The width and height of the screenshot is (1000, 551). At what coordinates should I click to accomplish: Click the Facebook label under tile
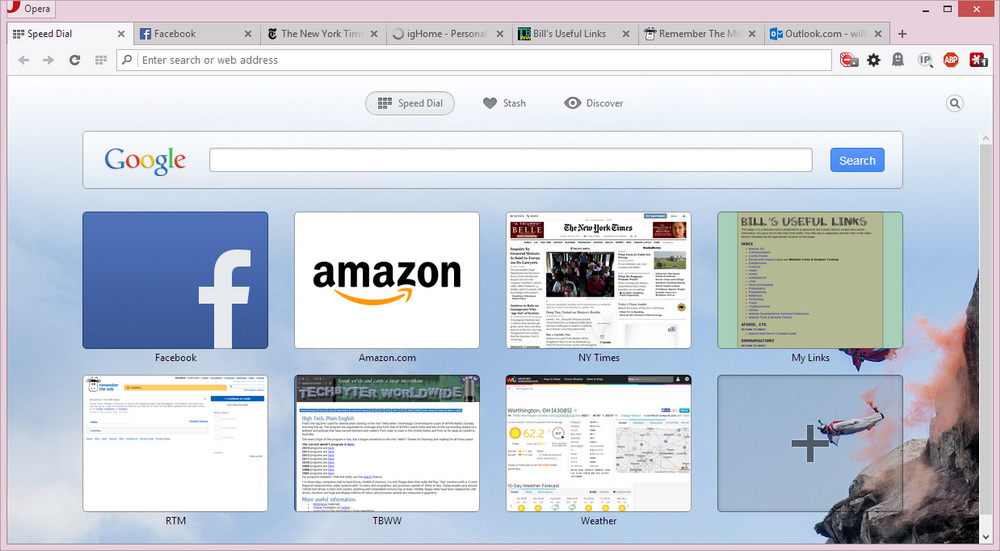(x=175, y=358)
